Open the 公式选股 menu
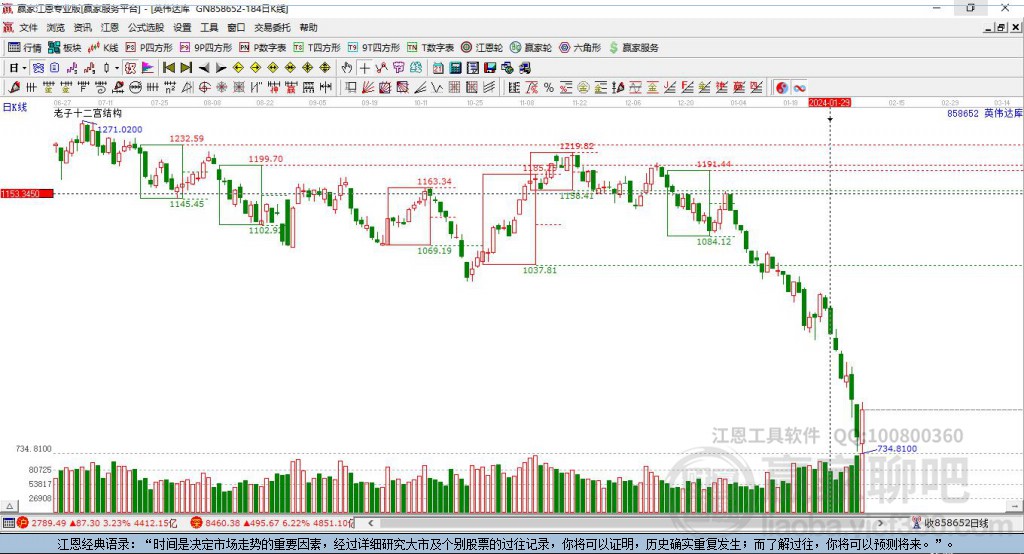 pyautogui.click(x=146, y=27)
